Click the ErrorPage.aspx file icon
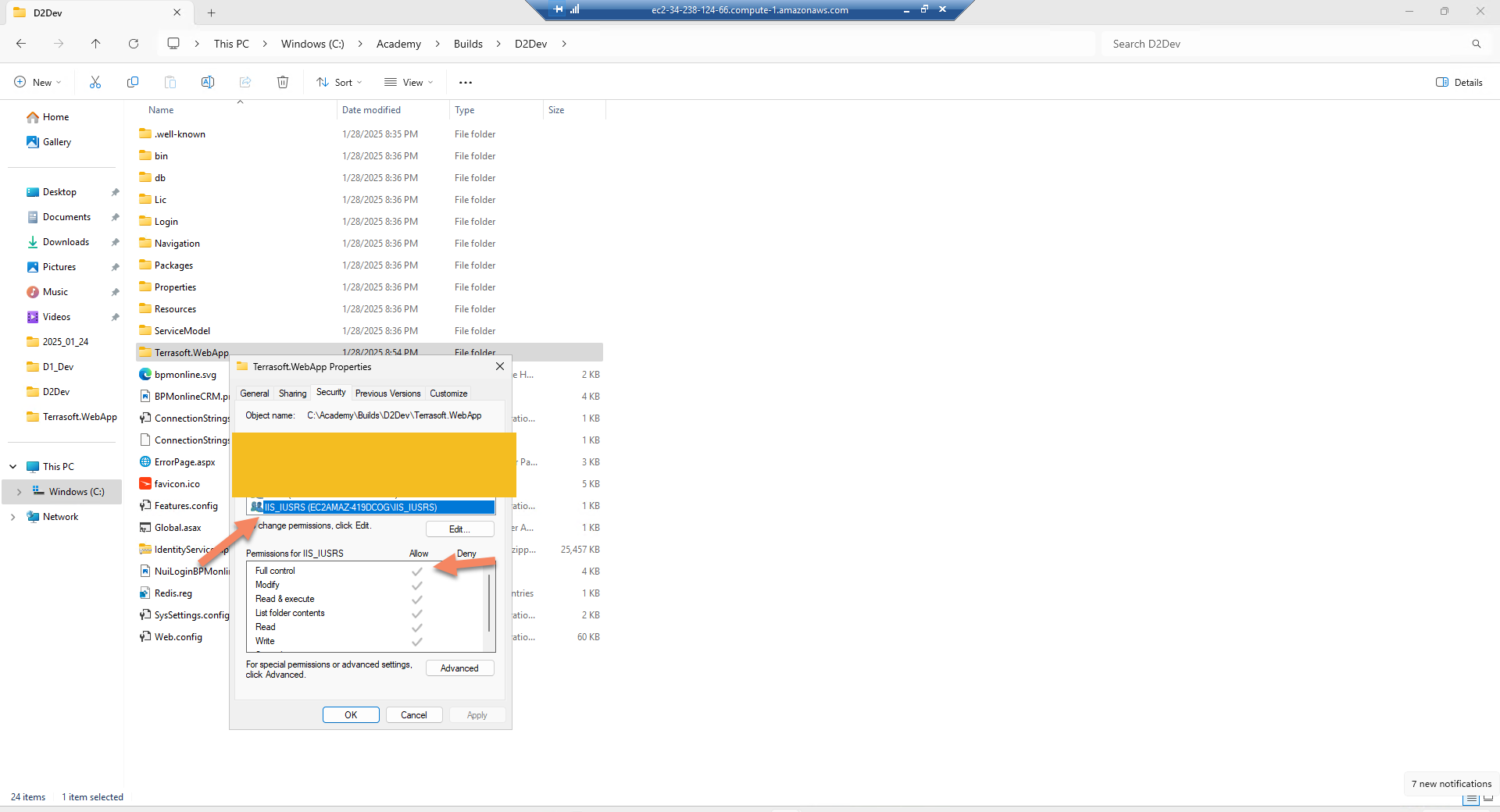This screenshot has width=1500, height=812. tap(145, 461)
